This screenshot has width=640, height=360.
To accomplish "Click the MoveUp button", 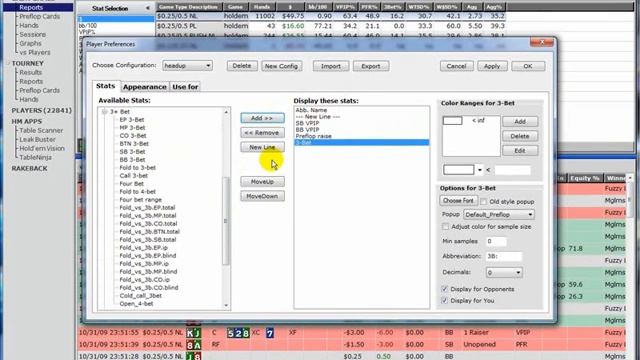I will click(x=262, y=182).
